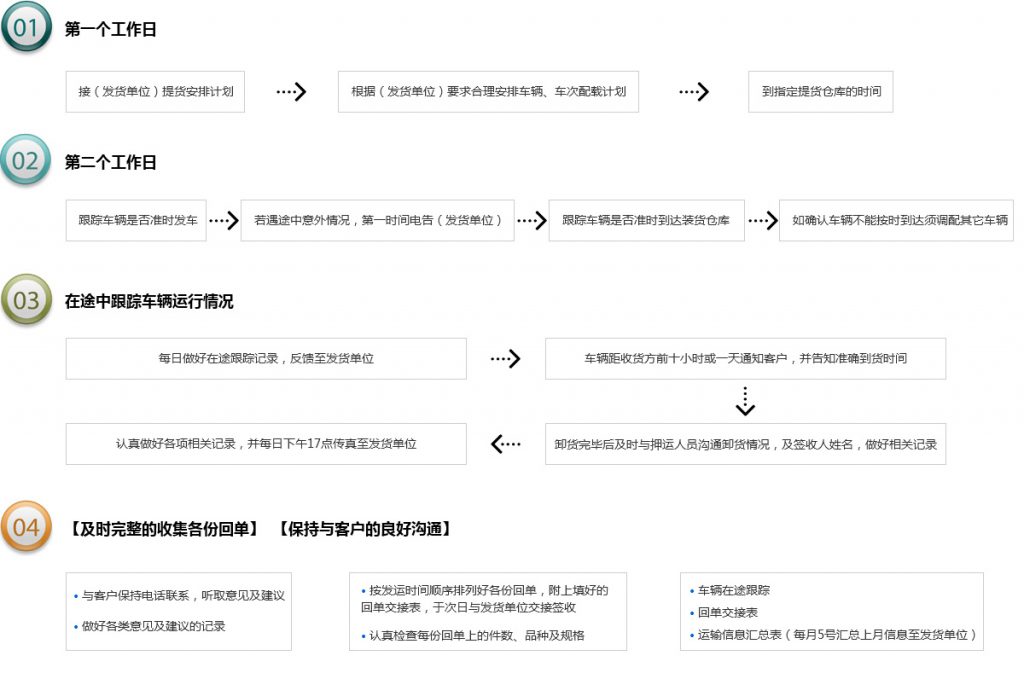Click the 到指定提货仓库的时间 box

point(821,92)
